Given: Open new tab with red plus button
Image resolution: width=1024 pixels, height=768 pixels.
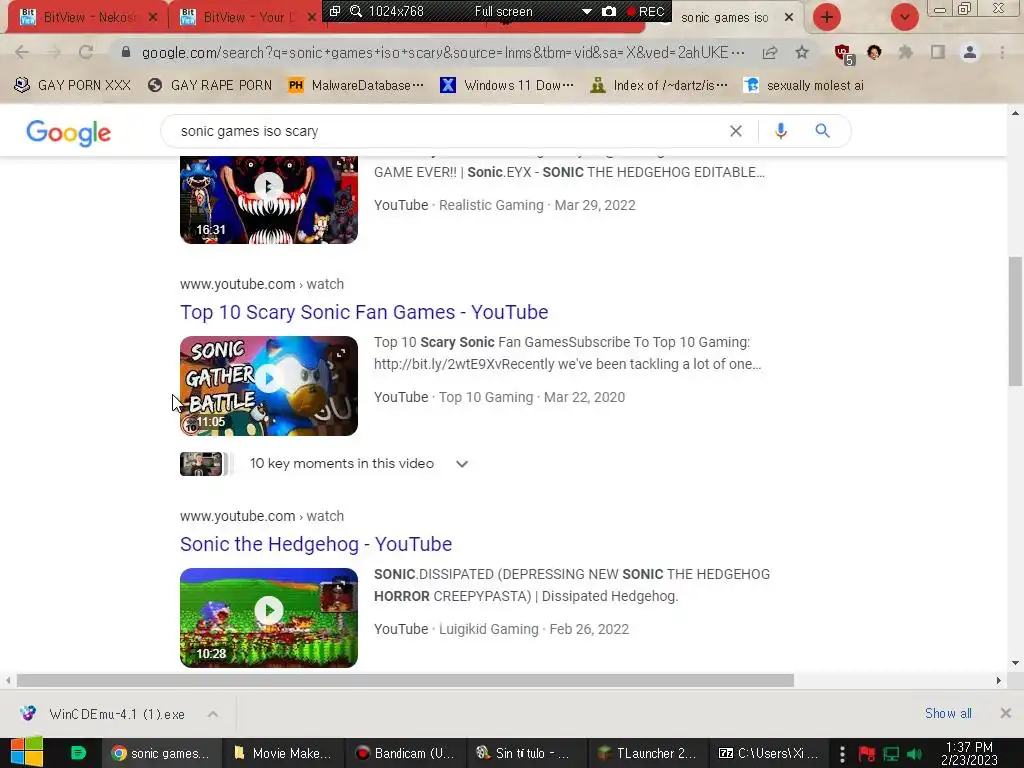Looking at the screenshot, I should (827, 17).
